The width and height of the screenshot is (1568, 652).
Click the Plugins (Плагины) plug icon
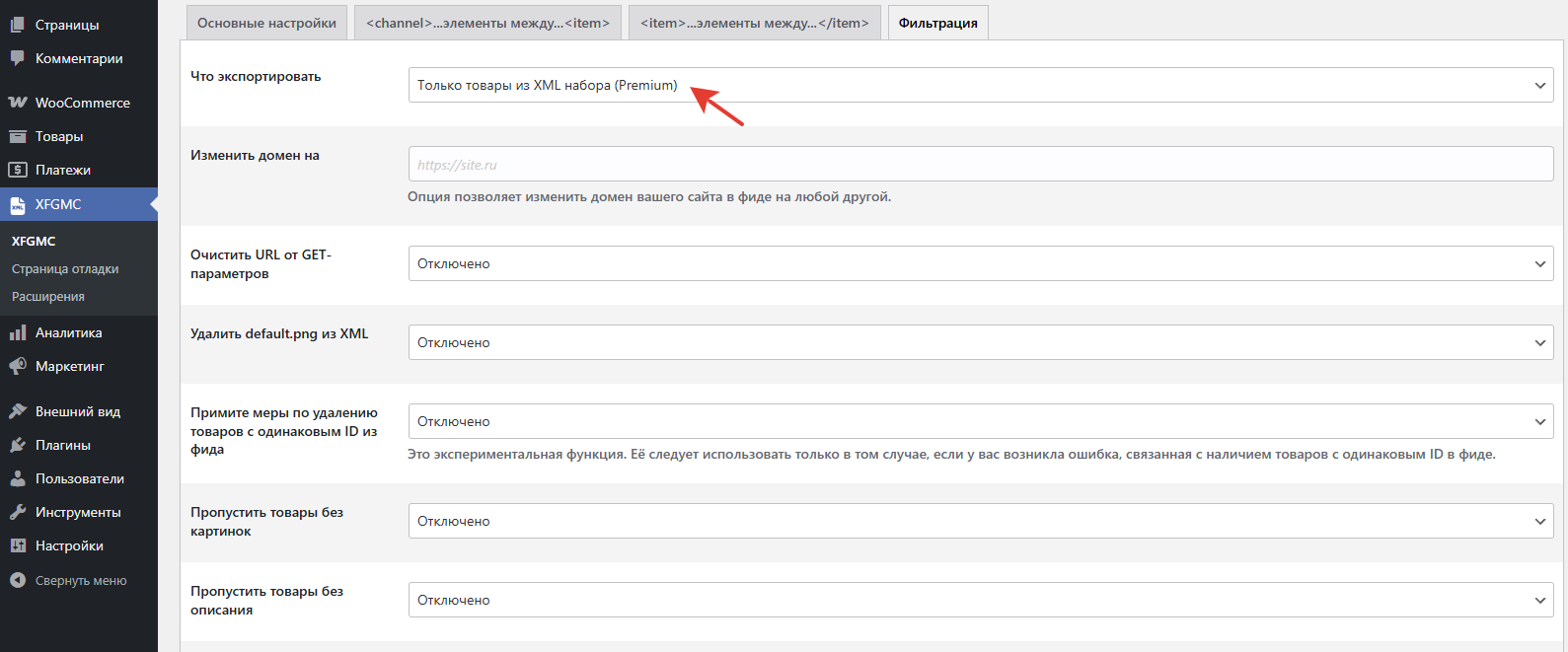(x=18, y=445)
